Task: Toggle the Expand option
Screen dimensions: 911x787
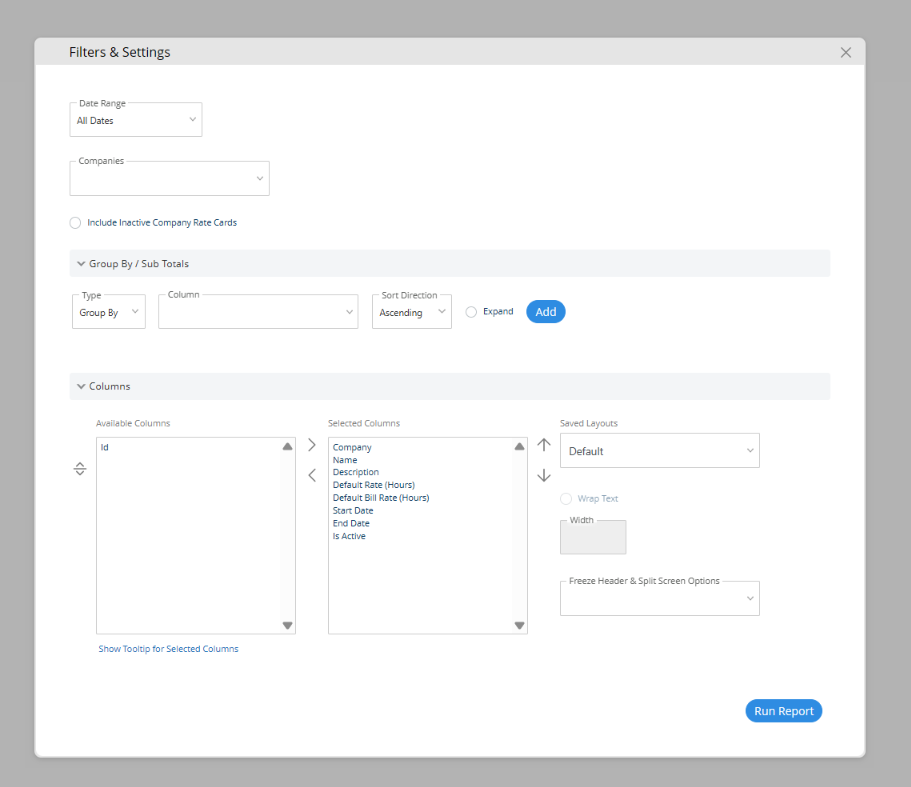Action: [x=471, y=312]
